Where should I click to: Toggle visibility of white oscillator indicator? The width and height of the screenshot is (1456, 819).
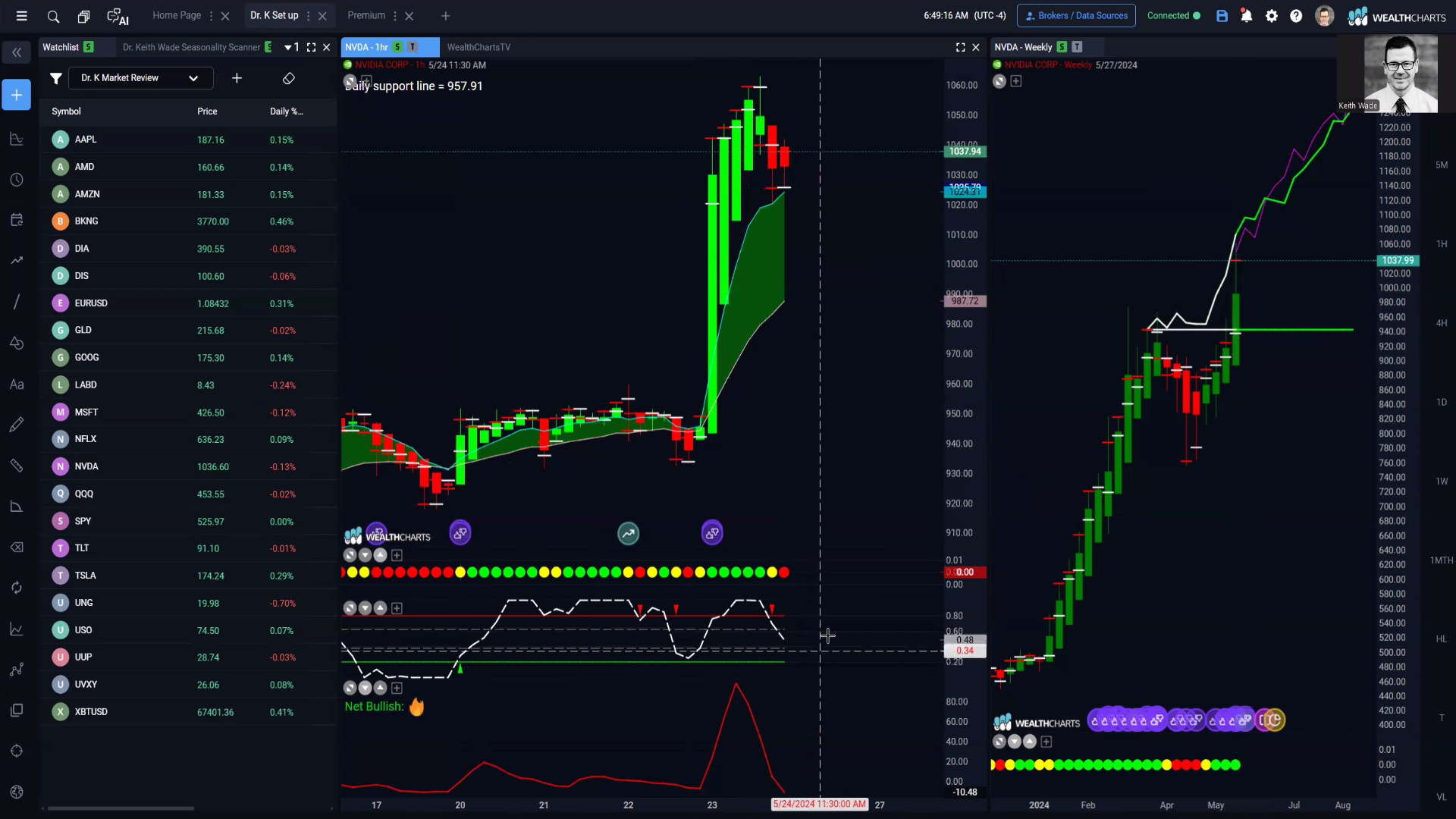pos(350,608)
